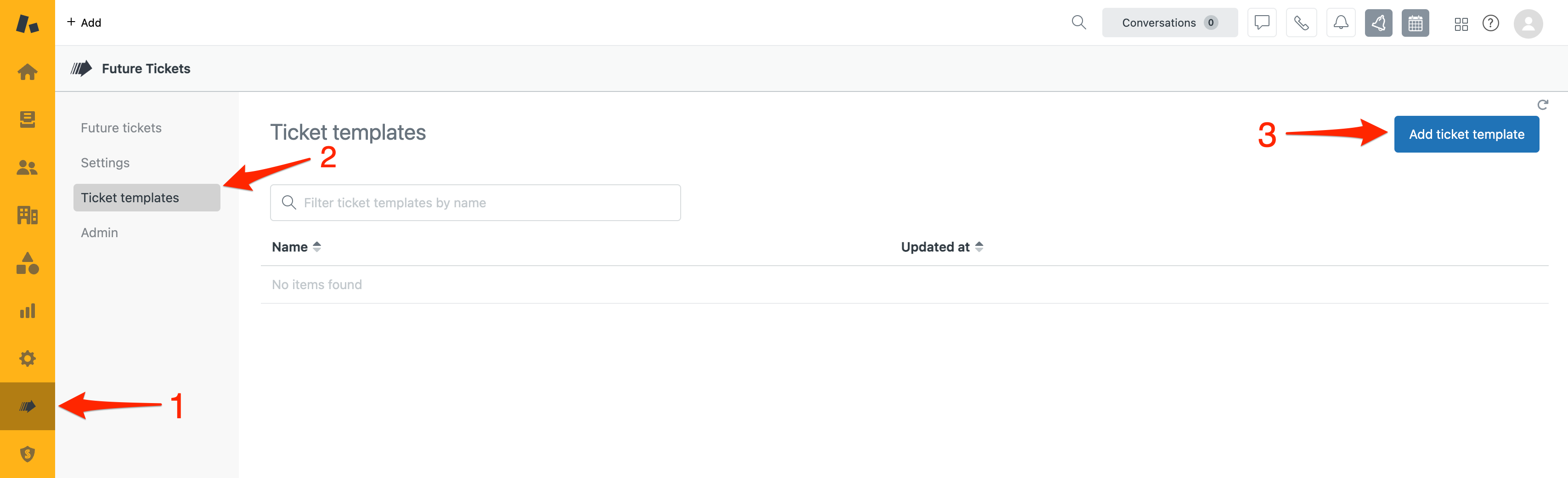Open the phone talk icon
This screenshot has height=478, width=1568.
1301,23
